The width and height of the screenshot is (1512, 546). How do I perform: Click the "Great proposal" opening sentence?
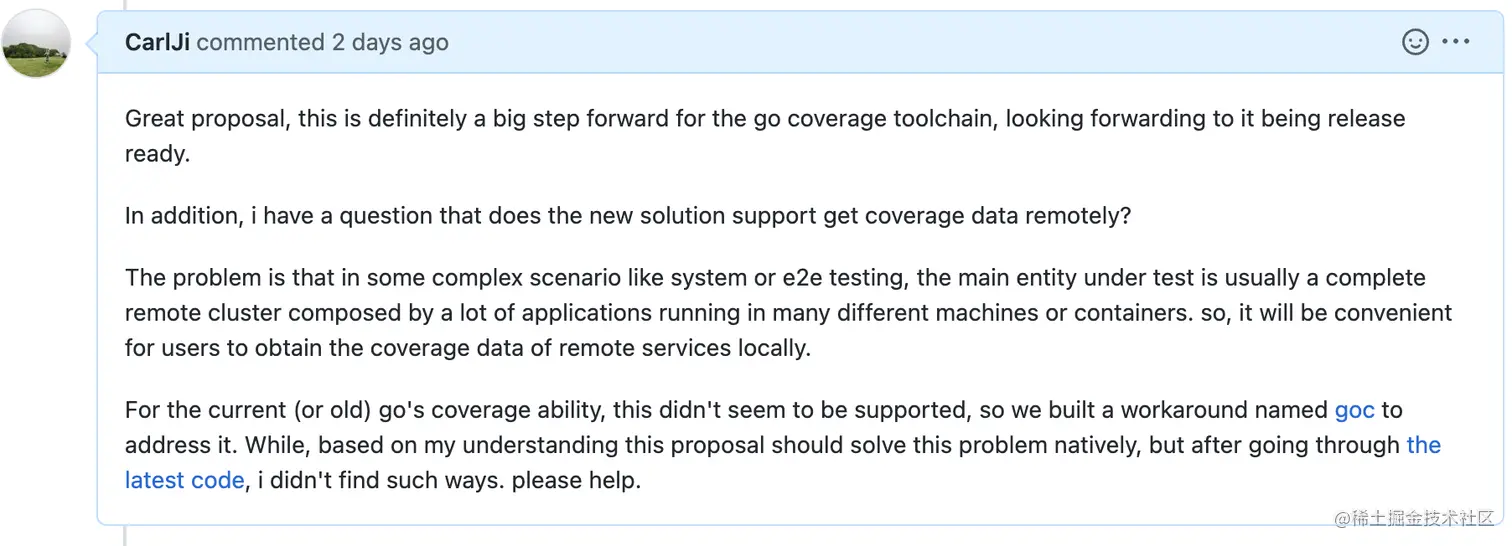pos(206,119)
